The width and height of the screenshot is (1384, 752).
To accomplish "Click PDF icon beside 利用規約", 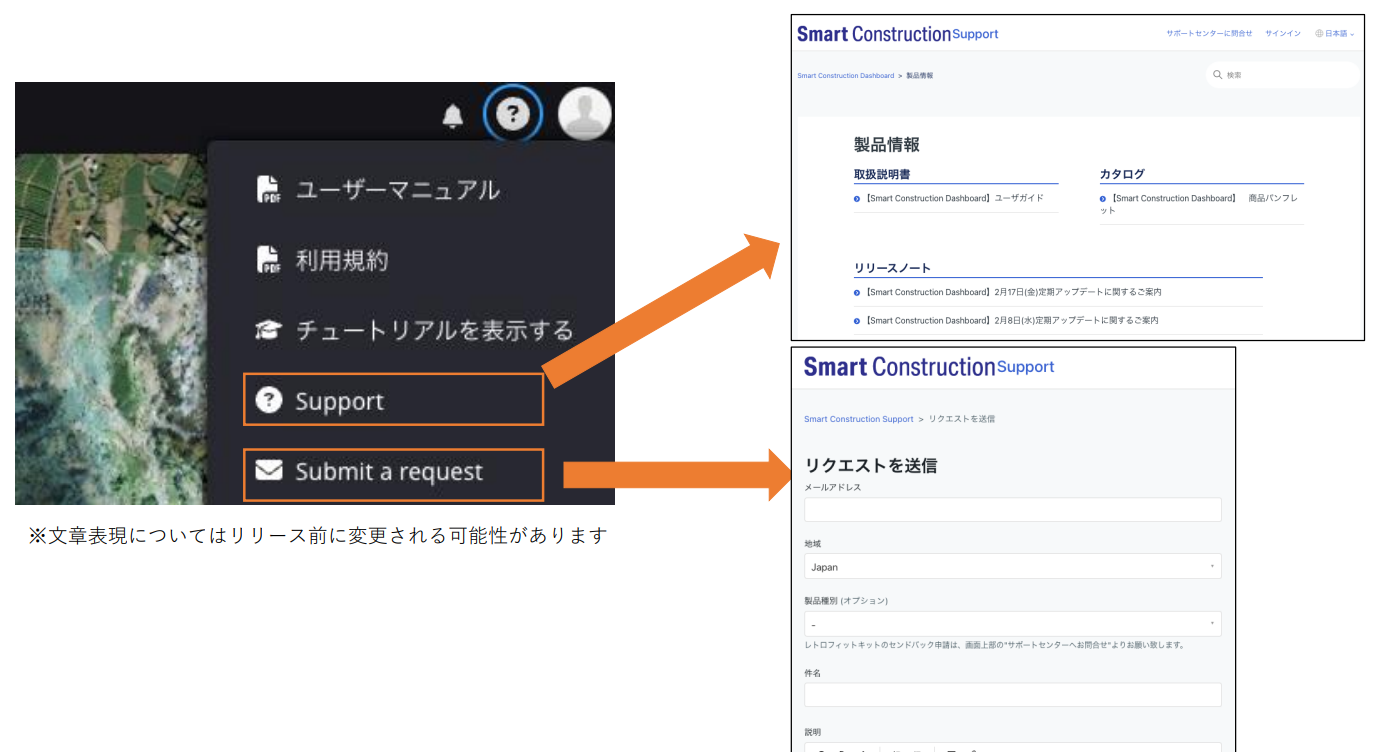I will coord(268,260).
